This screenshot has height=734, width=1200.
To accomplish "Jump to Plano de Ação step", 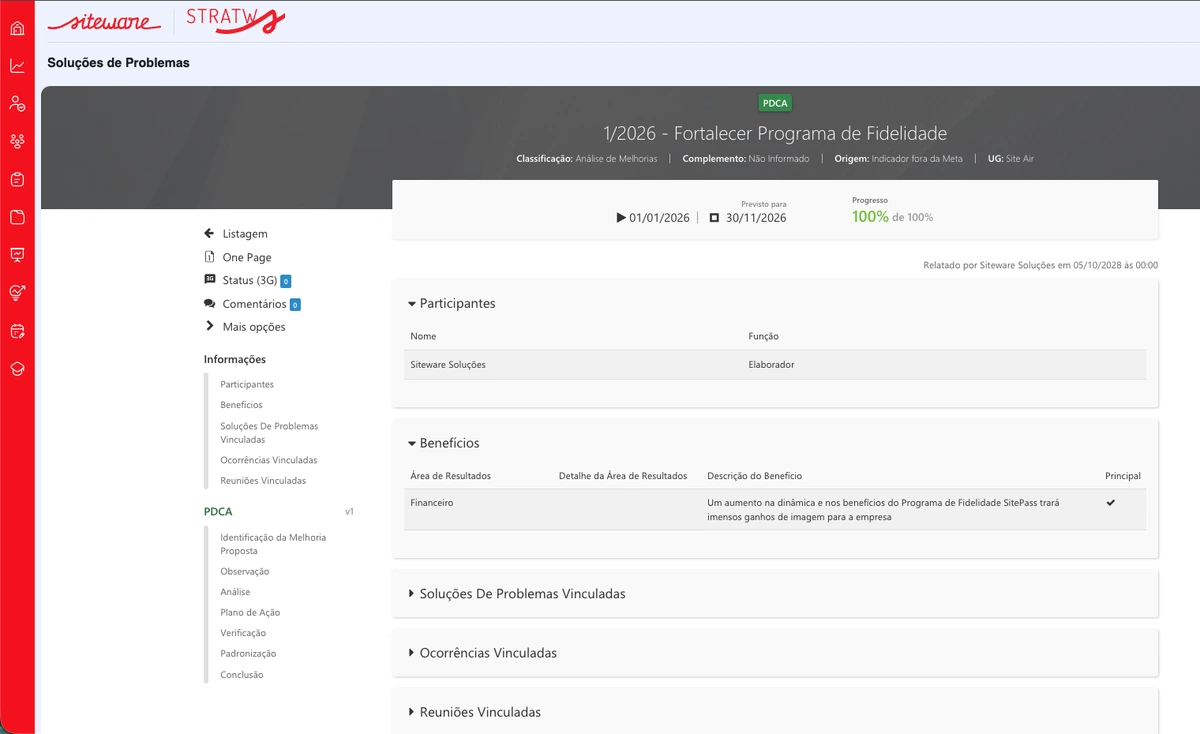I will click(x=250, y=612).
